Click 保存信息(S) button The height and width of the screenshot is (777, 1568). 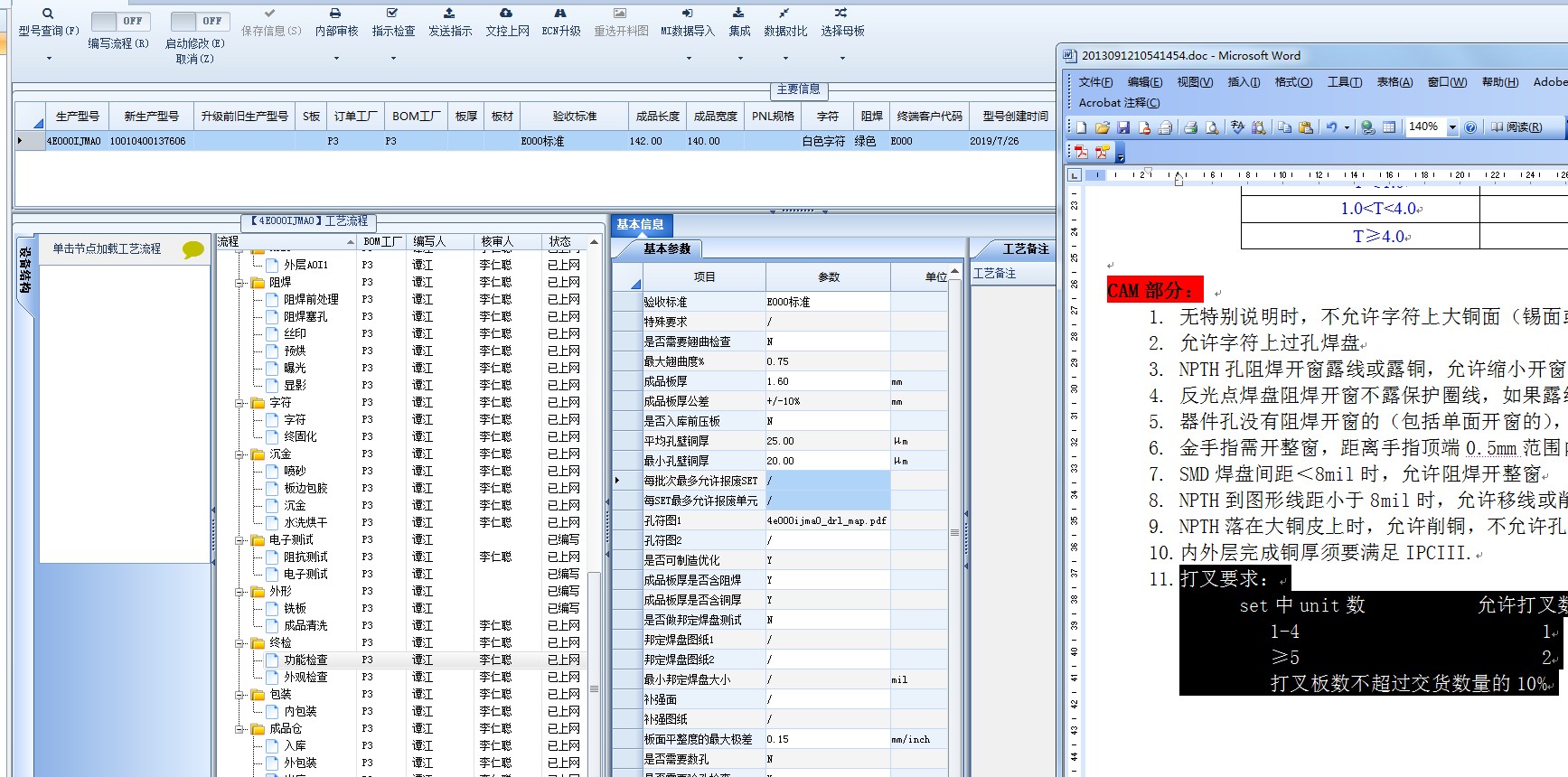[x=271, y=22]
